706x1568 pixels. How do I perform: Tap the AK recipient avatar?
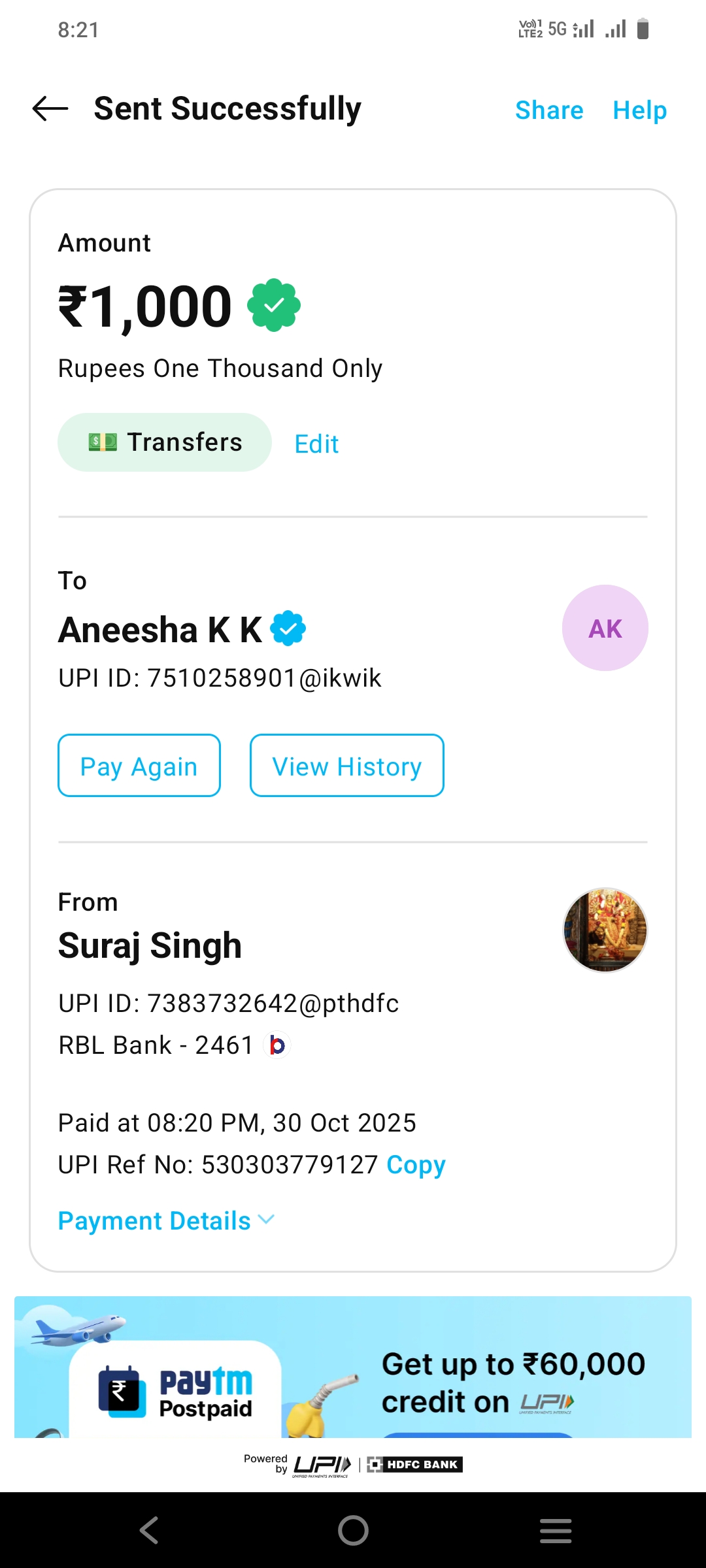(x=605, y=628)
